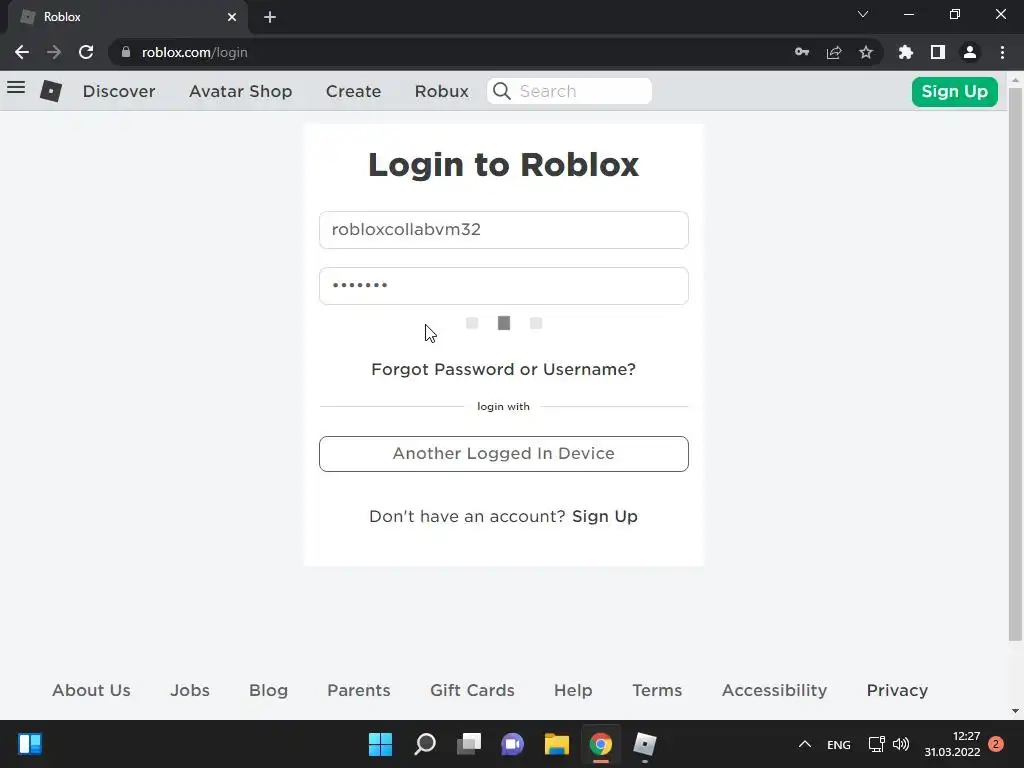This screenshot has width=1024, height=768.
Task: Open volume control tray icon
Action: pos(901,744)
